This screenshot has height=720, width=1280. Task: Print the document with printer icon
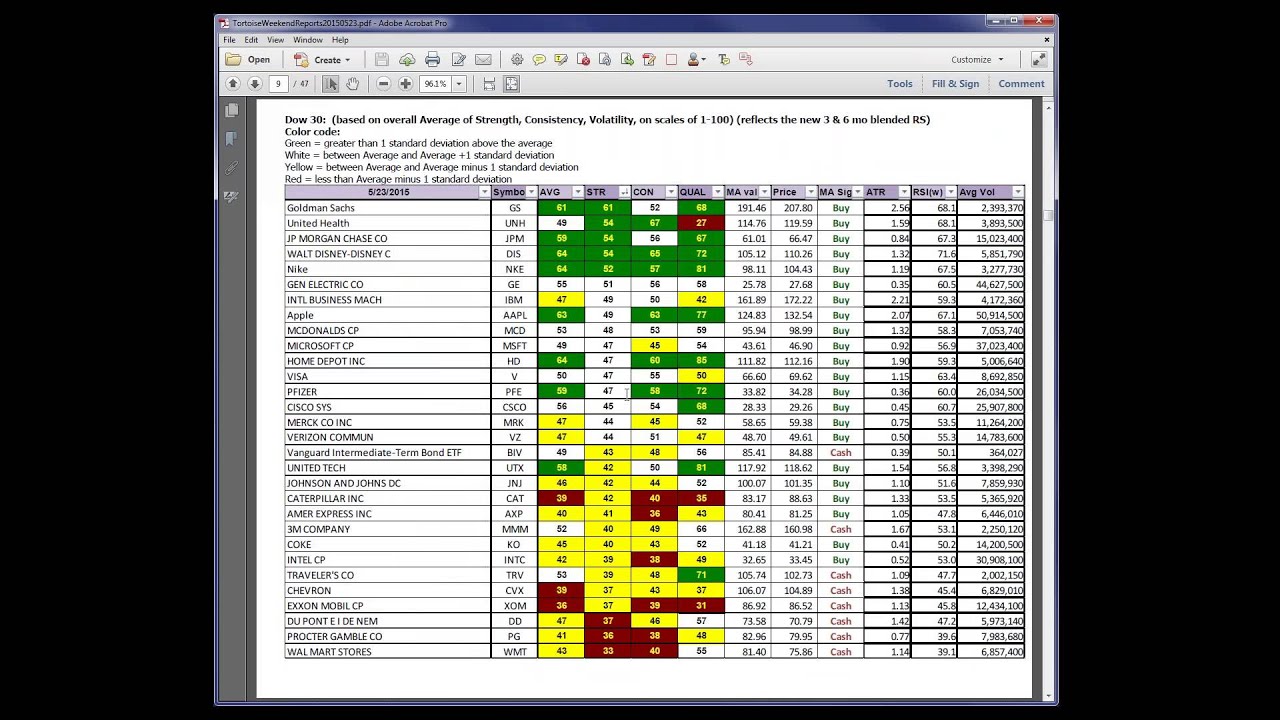(432, 60)
